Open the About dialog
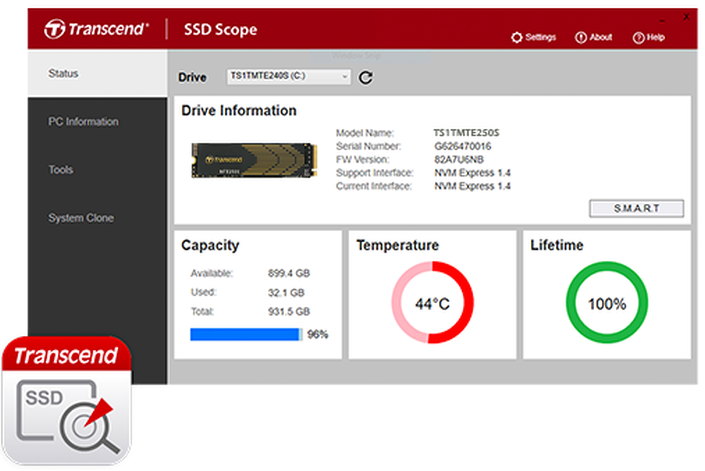705x471 pixels. point(593,37)
